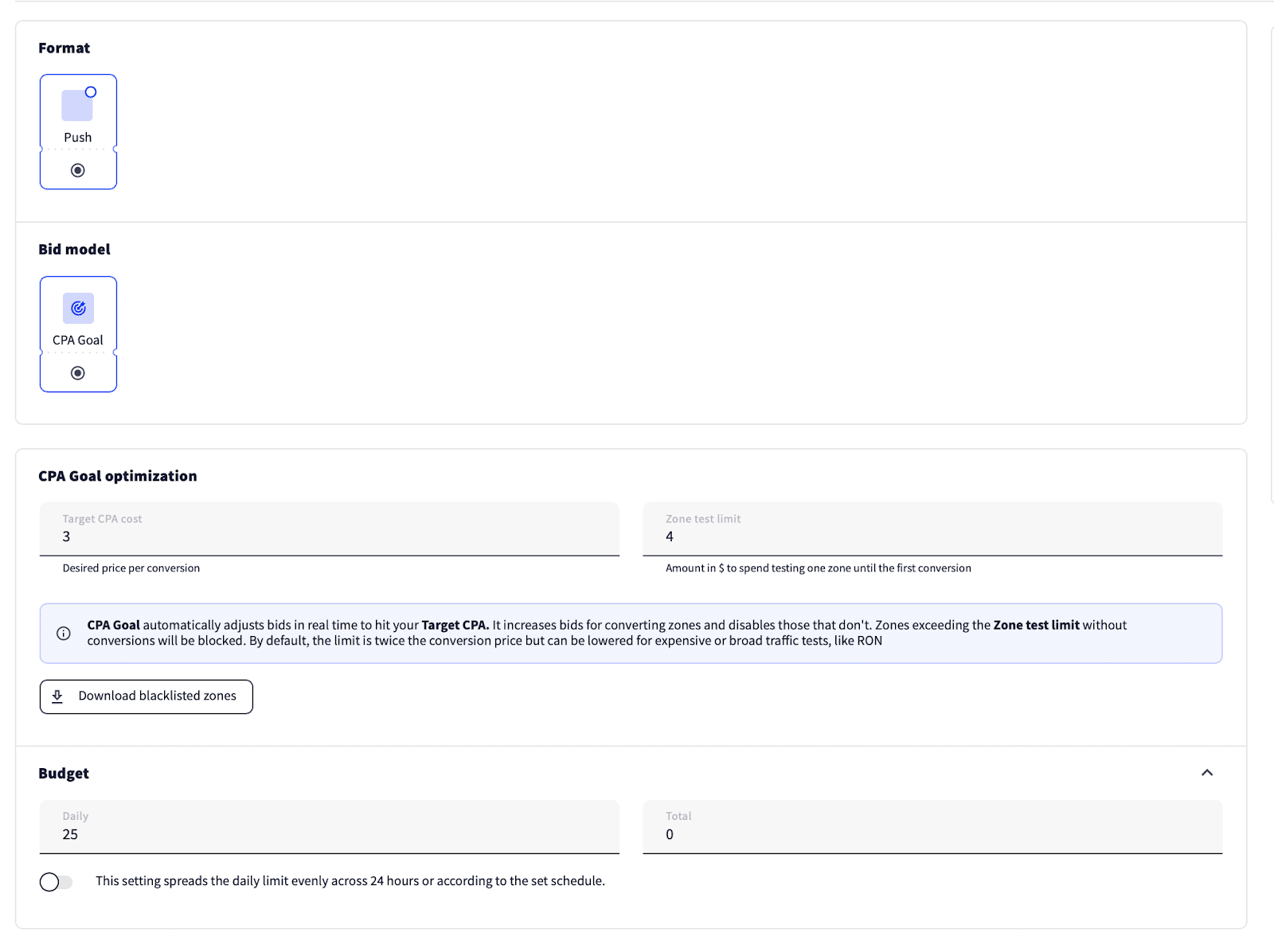1274x952 pixels.
Task: Click the small circle badge on Push icon
Action: click(91, 92)
